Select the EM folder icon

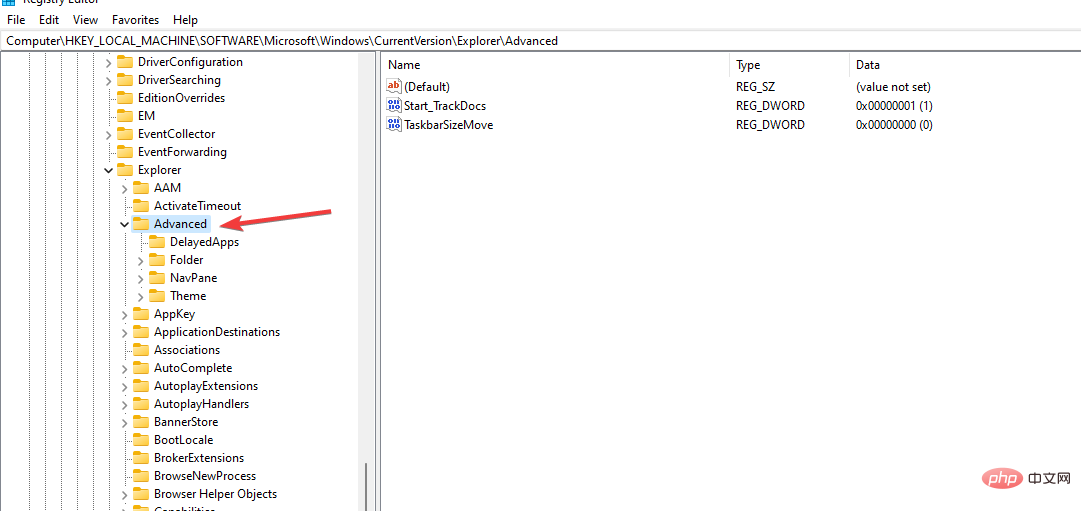[125, 116]
